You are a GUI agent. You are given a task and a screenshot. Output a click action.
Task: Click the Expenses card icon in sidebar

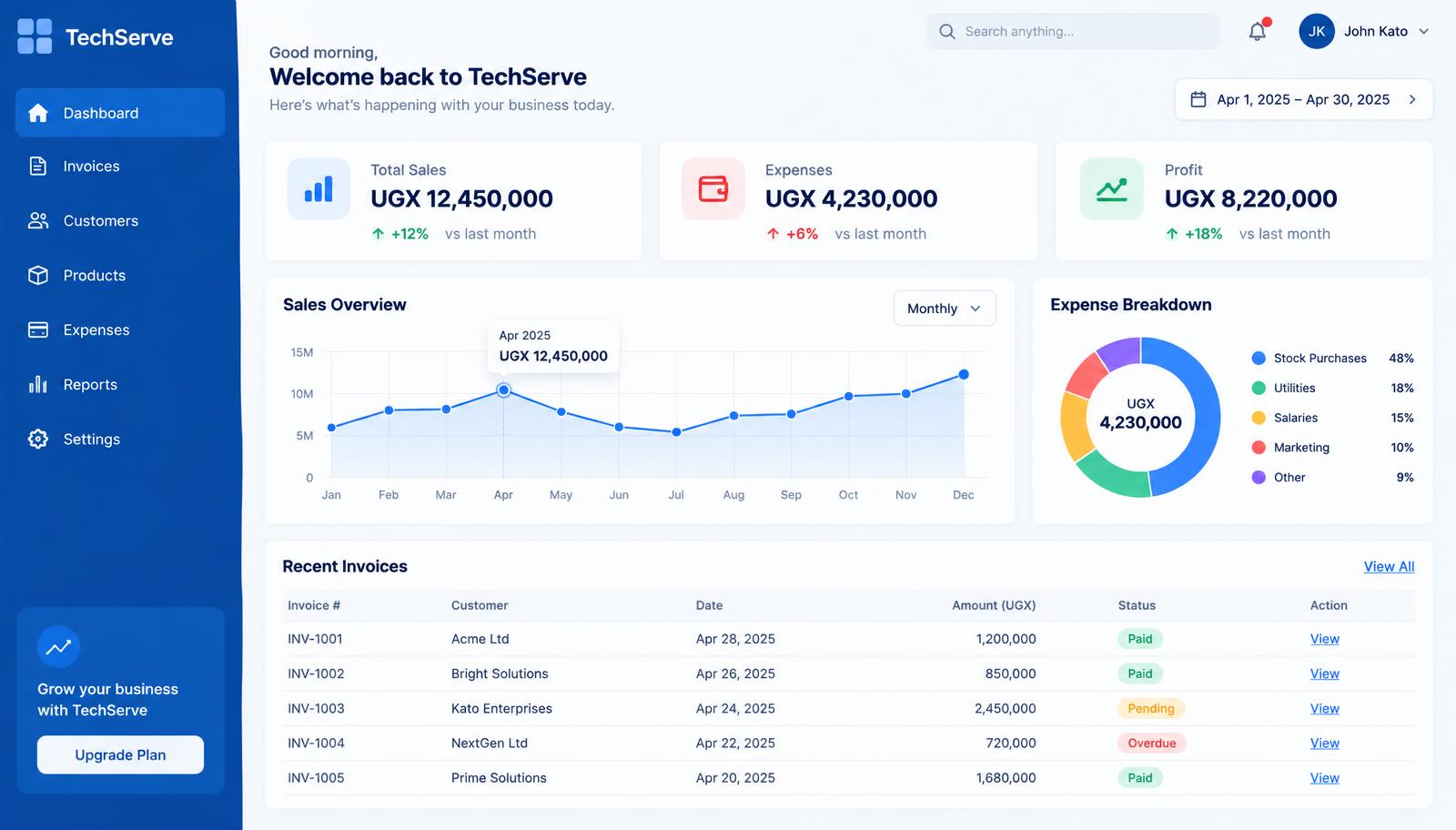pos(38,329)
